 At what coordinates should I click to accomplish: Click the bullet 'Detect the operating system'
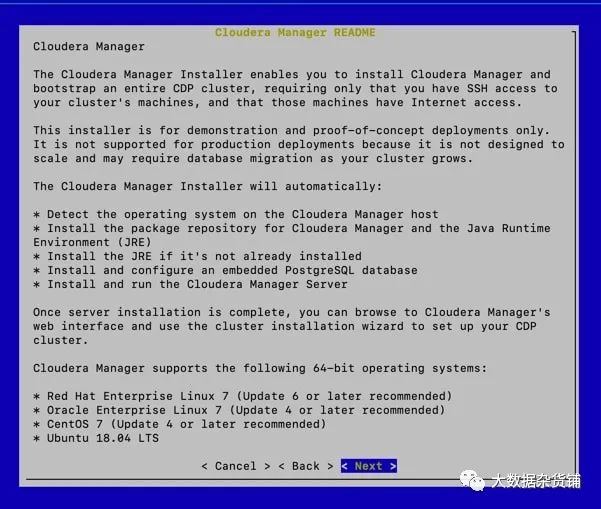click(236, 214)
